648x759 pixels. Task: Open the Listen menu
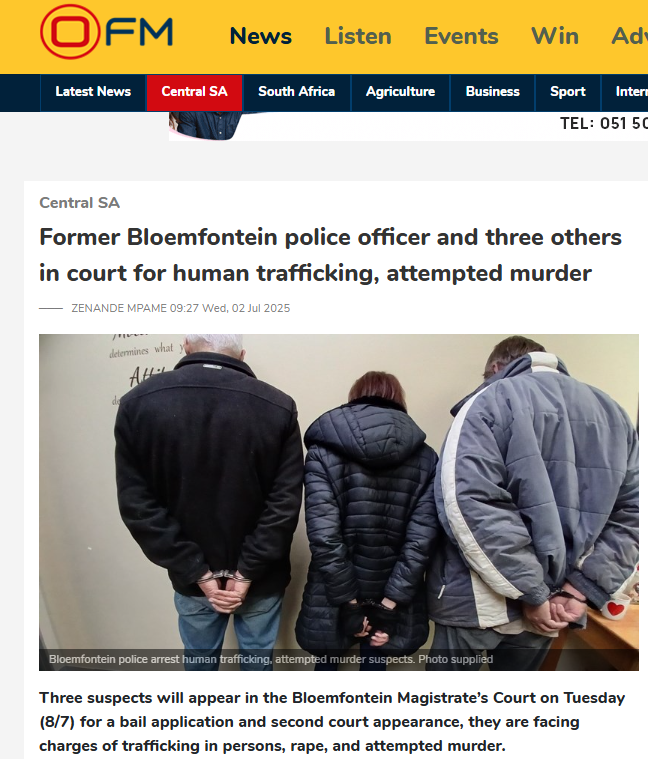[358, 36]
